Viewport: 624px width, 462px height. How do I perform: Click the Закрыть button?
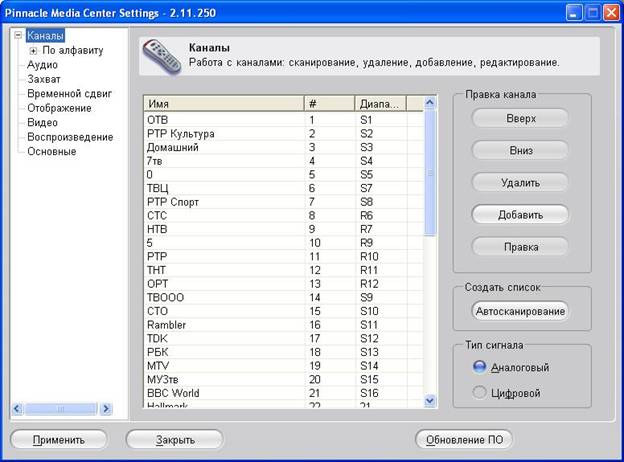click(x=175, y=440)
